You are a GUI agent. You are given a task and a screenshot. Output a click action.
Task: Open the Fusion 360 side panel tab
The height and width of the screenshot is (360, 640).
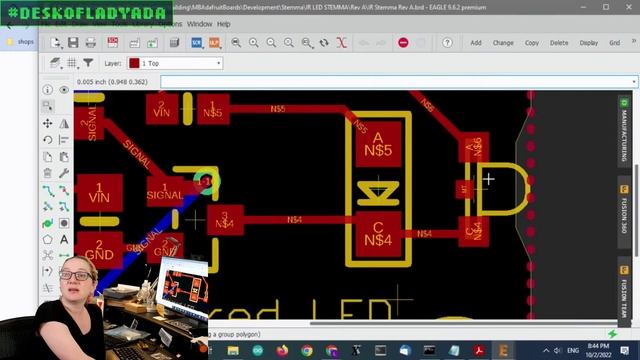(x=624, y=211)
